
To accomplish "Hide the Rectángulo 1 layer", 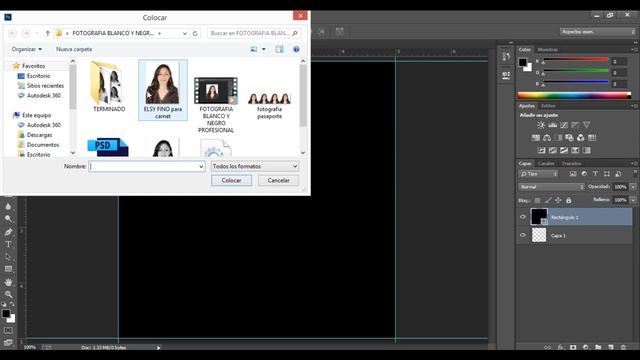I will [x=522, y=217].
